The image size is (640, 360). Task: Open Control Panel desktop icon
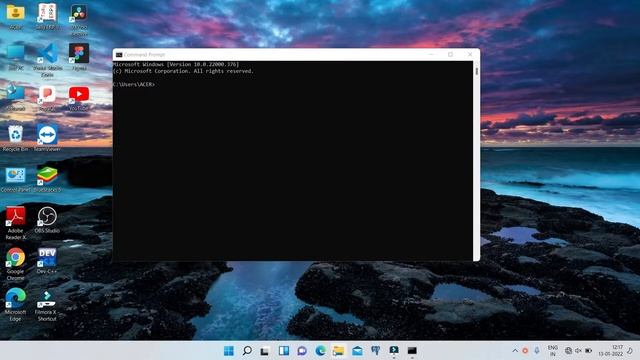click(x=16, y=179)
